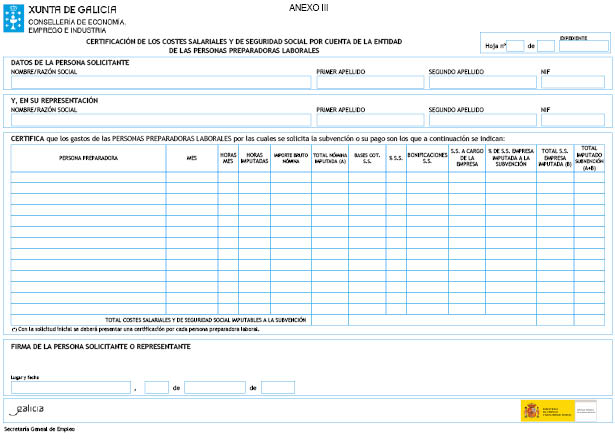Fill the Expediente field in the header

(583, 45)
